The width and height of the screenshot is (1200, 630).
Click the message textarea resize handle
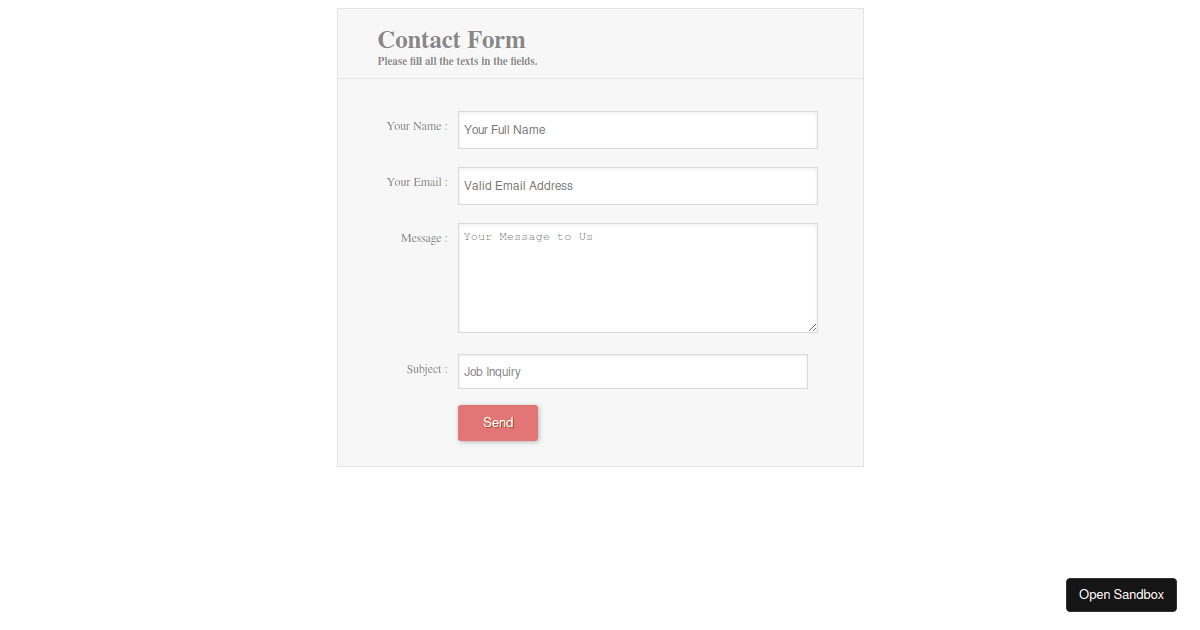(812, 327)
